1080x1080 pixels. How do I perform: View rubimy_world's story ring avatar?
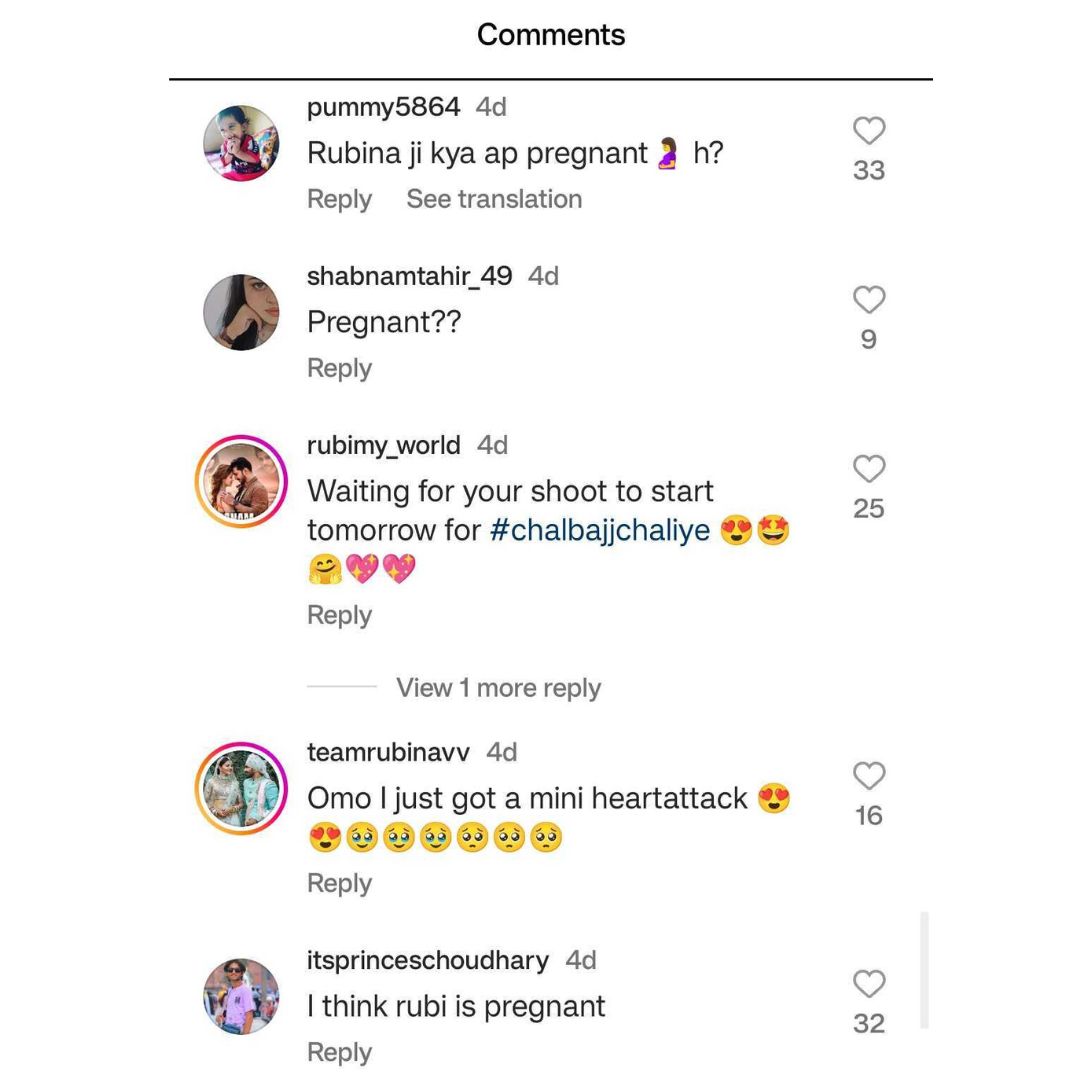(241, 481)
